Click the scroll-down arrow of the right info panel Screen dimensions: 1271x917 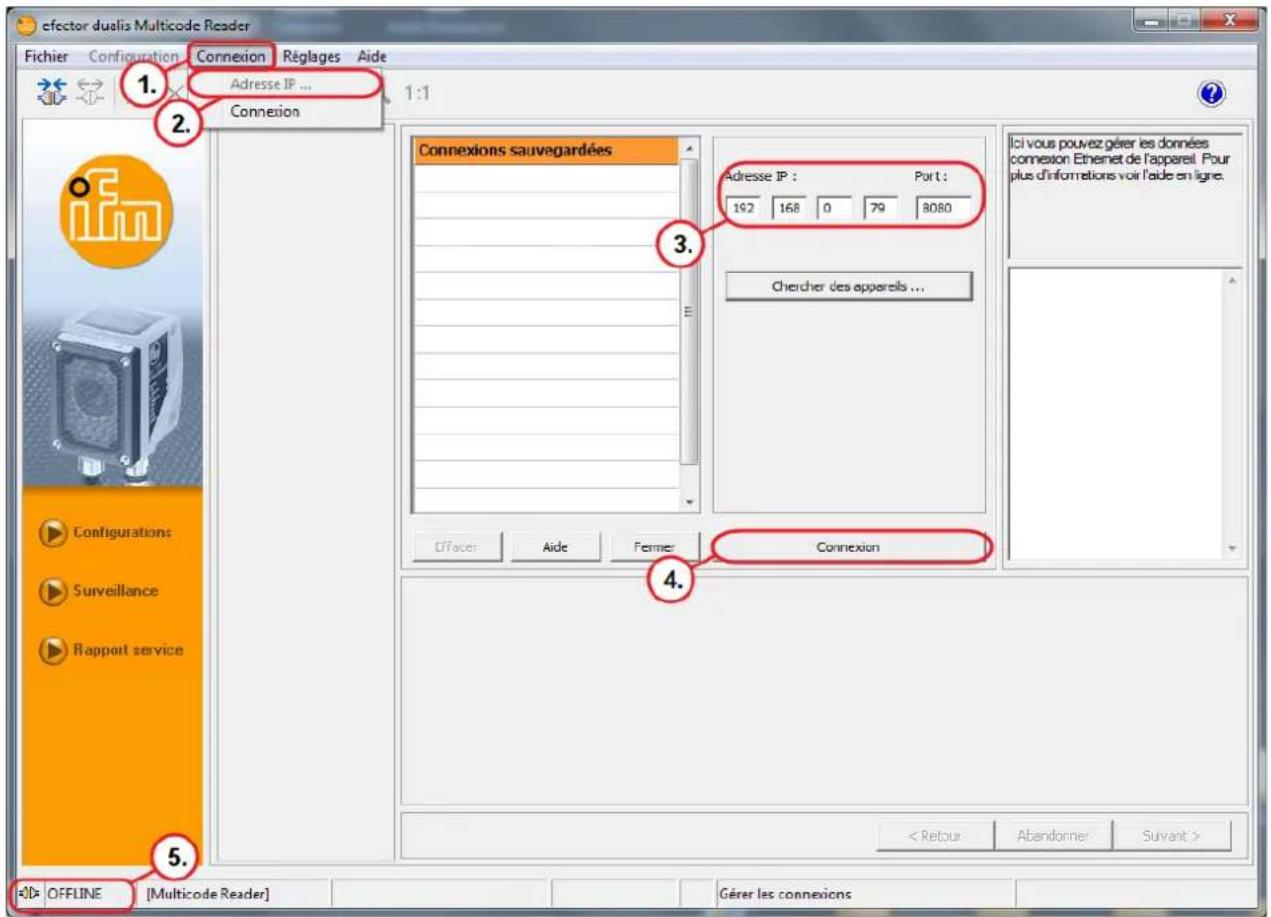click(x=1232, y=548)
